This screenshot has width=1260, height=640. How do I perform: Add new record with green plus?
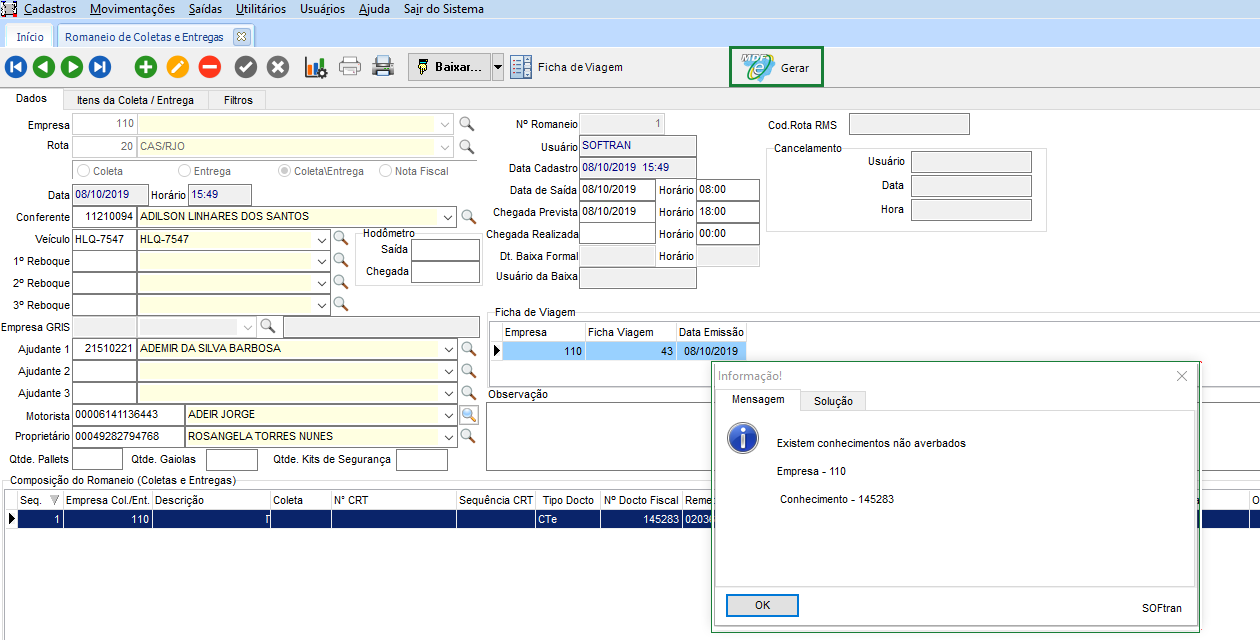(146, 67)
